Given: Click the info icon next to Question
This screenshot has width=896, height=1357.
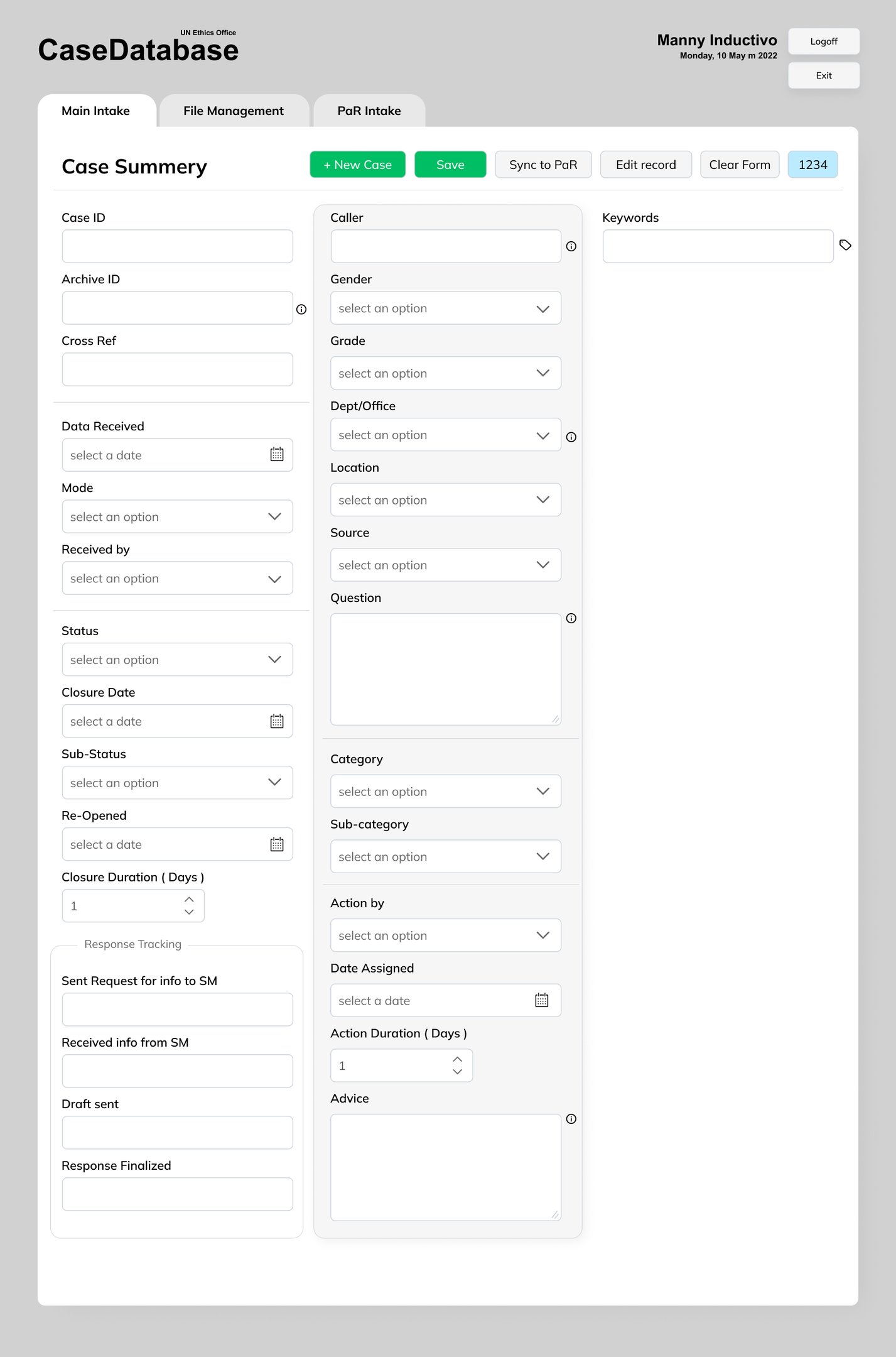Looking at the screenshot, I should 571,618.
